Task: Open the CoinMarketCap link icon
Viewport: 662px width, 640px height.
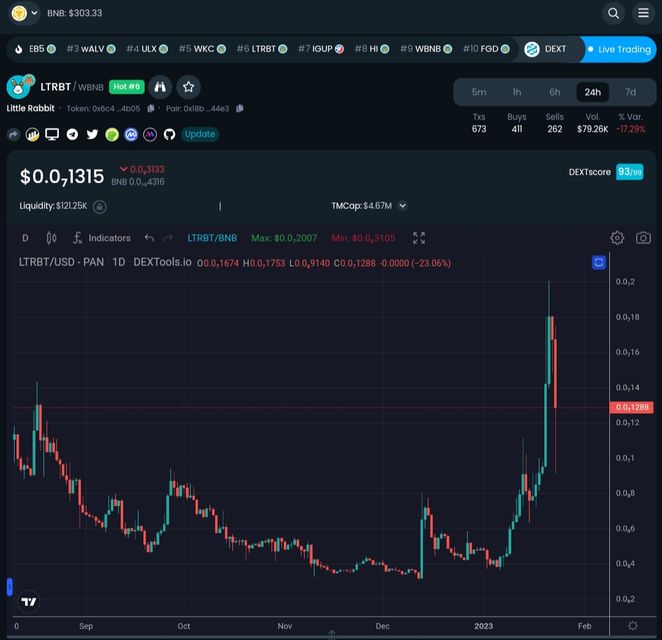Action: 131,135
